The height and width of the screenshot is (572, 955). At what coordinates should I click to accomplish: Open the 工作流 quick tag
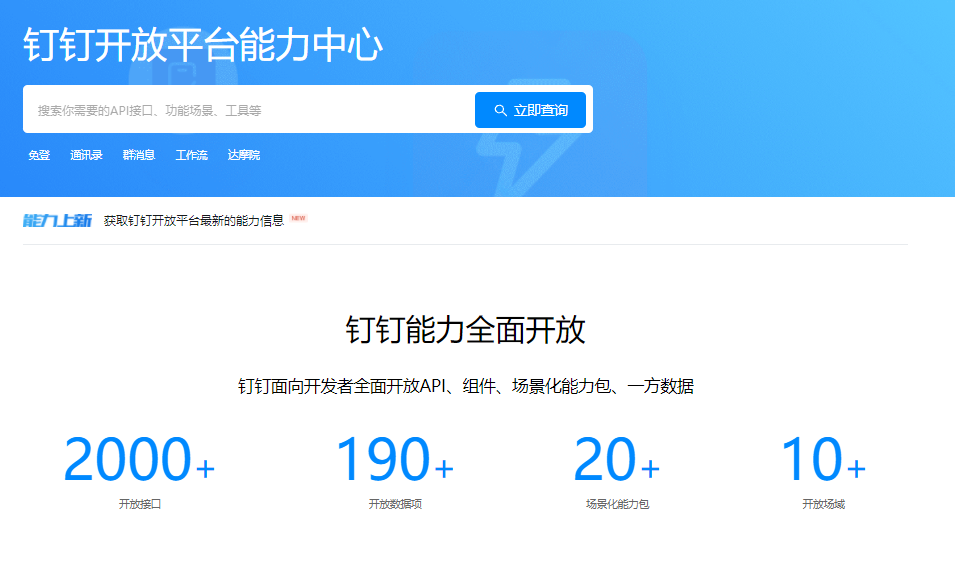[191, 155]
